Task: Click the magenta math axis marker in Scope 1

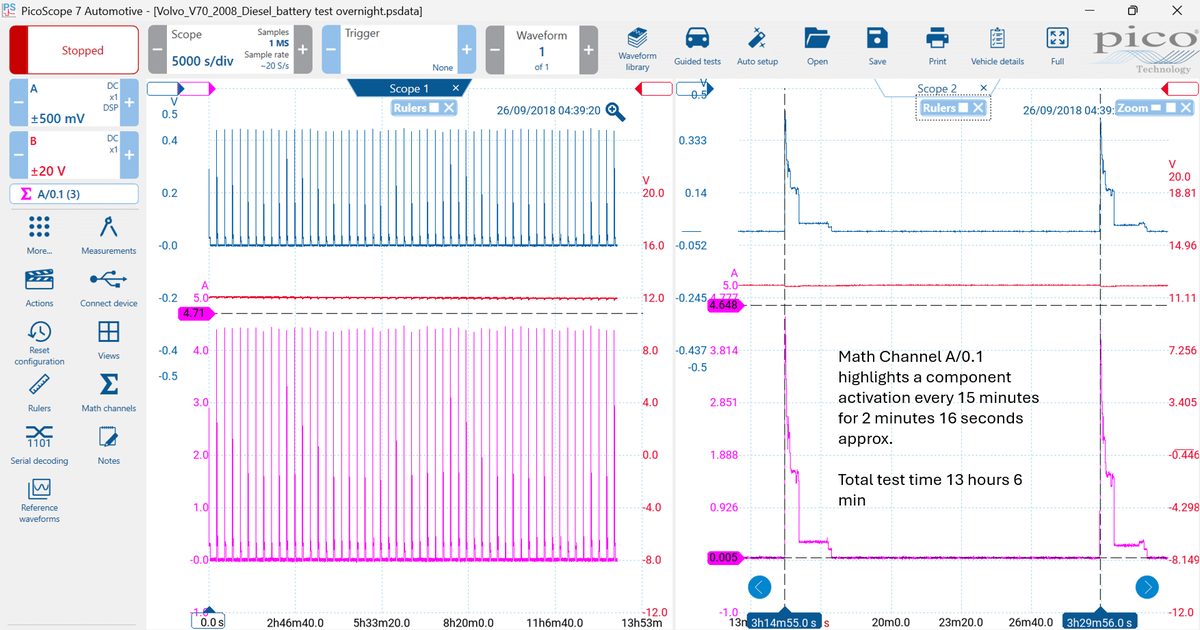Action: [197, 90]
